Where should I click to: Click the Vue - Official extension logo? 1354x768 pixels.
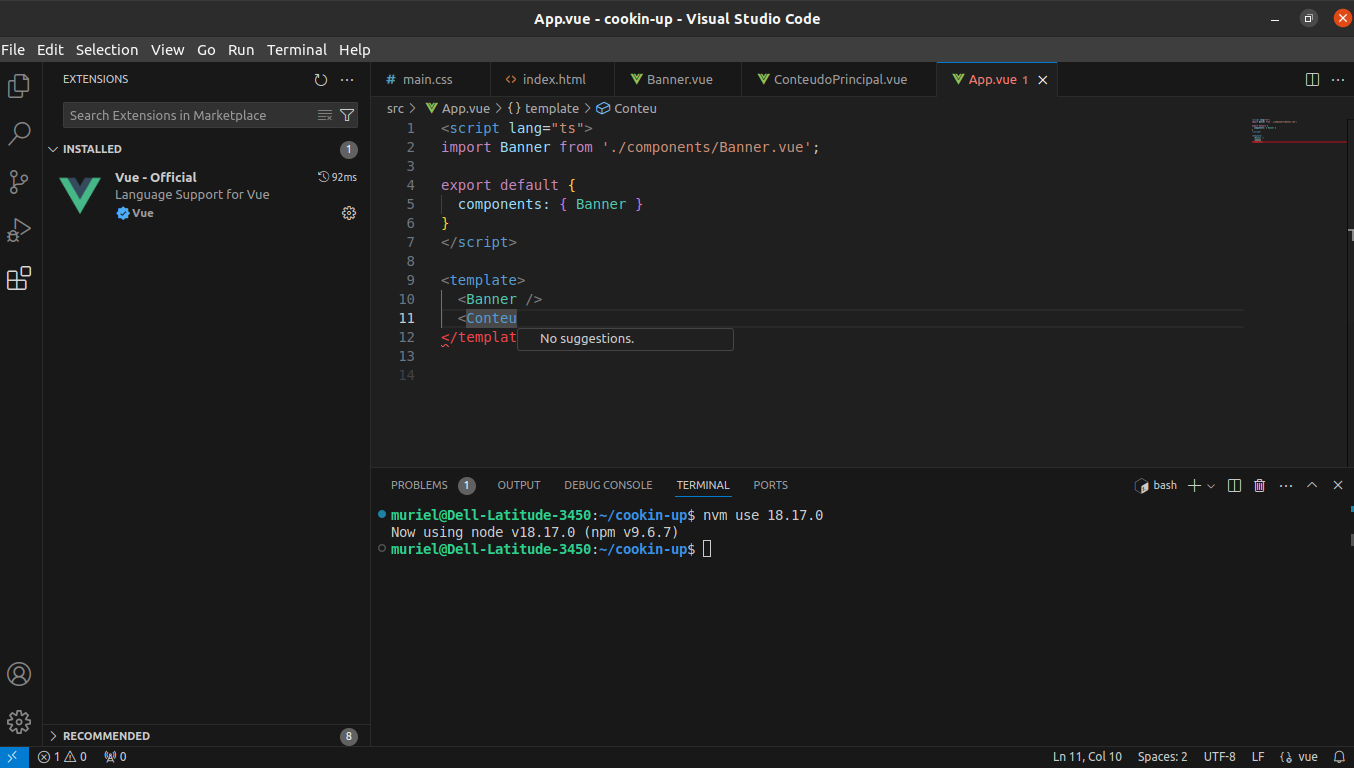(80, 194)
